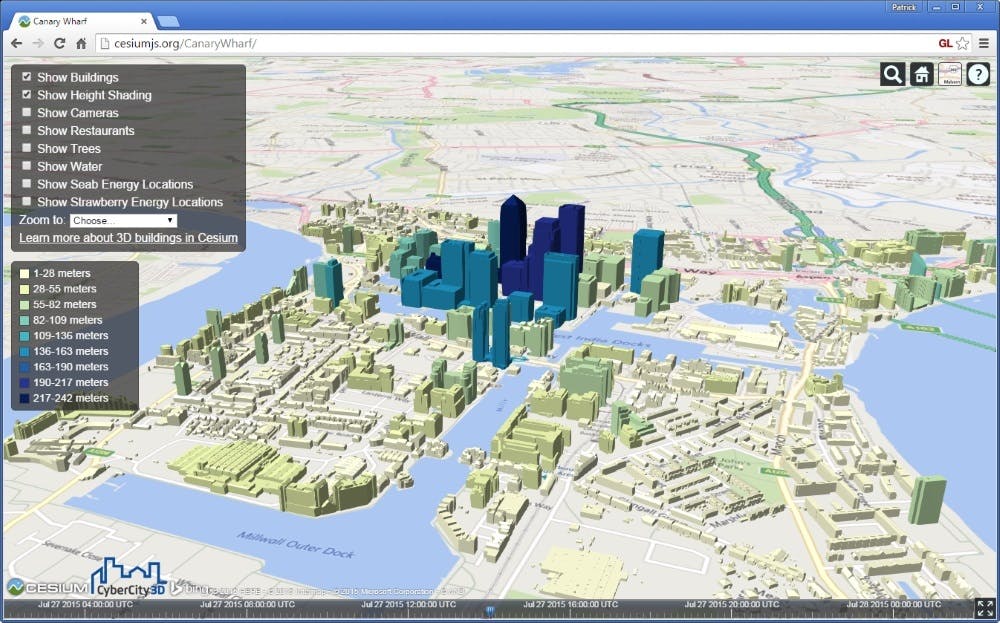This screenshot has height=623, width=1000.
Task: Open Cesium help with the question mark icon
Action: click(x=977, y=73)
